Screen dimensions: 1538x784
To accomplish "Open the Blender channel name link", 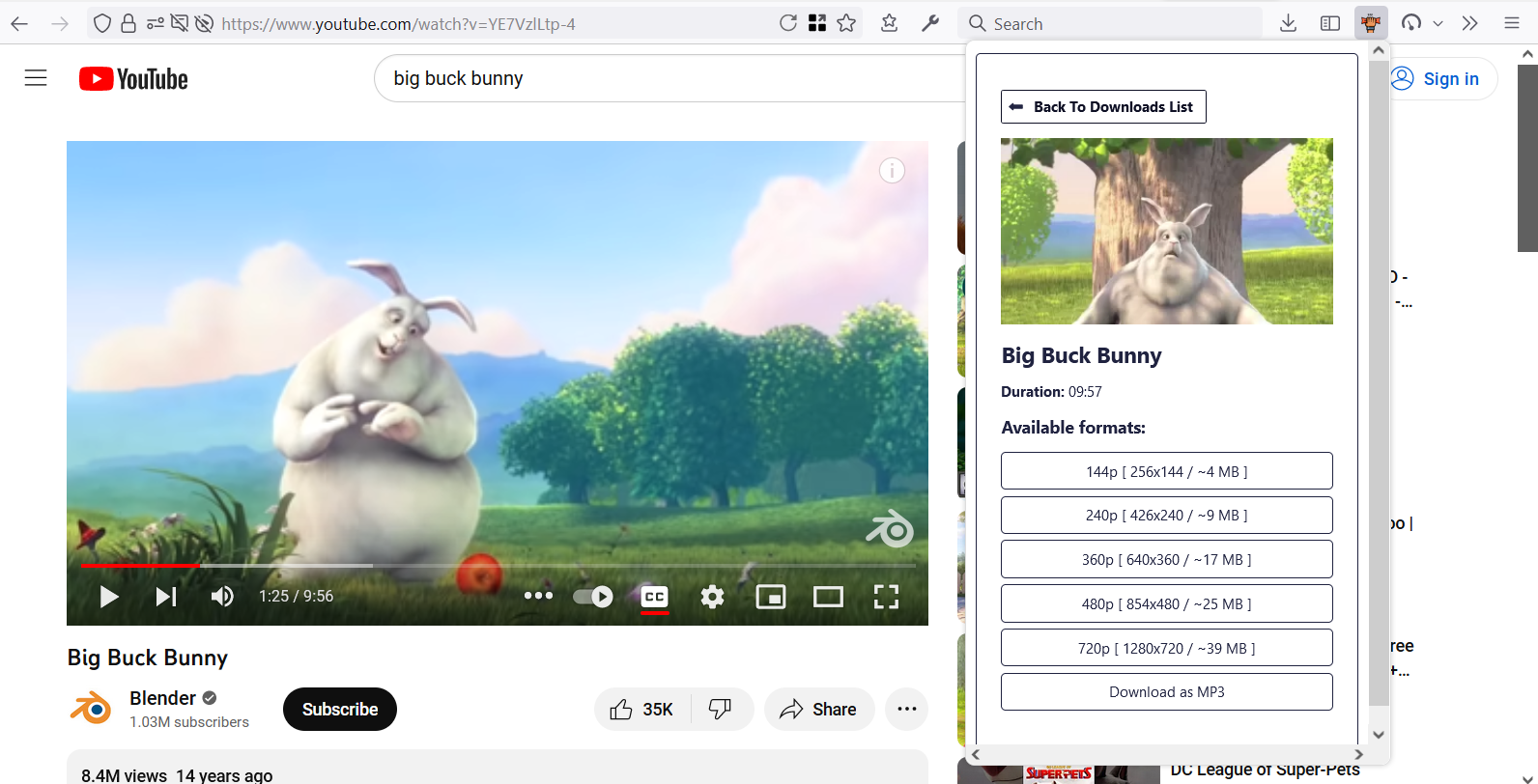I will click(162, 698).
